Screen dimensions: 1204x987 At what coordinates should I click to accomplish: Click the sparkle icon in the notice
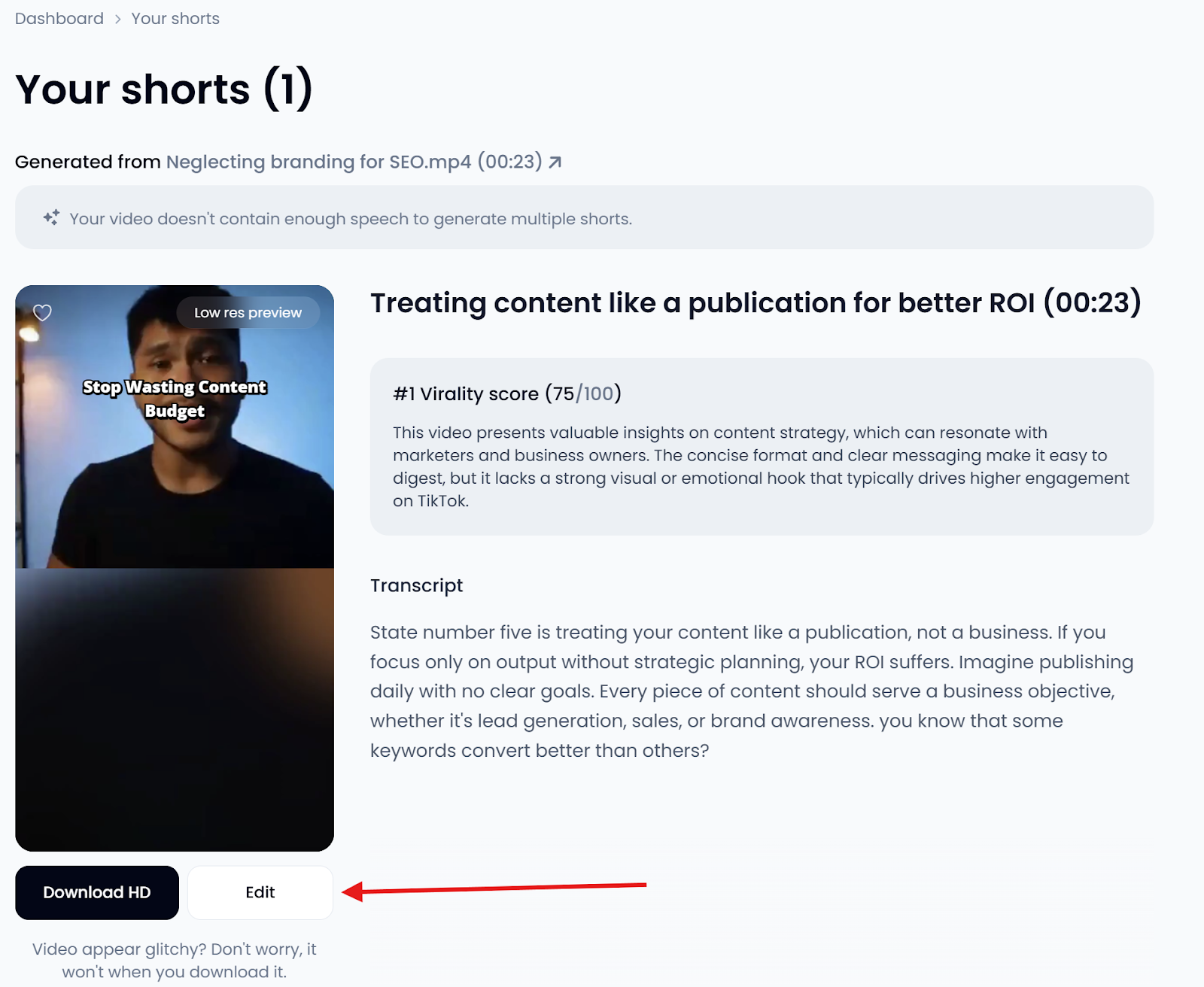pos(51,218)
